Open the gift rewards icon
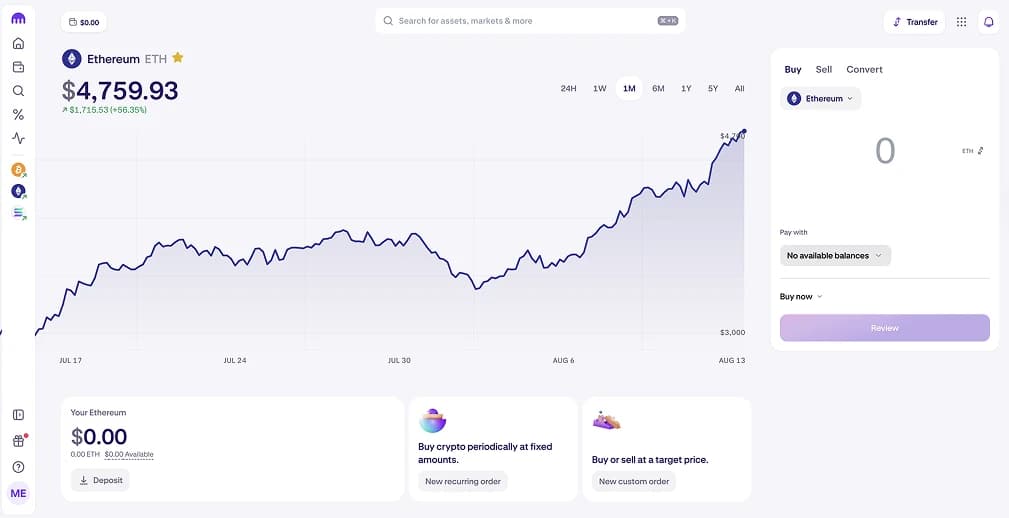 point(18,441)
